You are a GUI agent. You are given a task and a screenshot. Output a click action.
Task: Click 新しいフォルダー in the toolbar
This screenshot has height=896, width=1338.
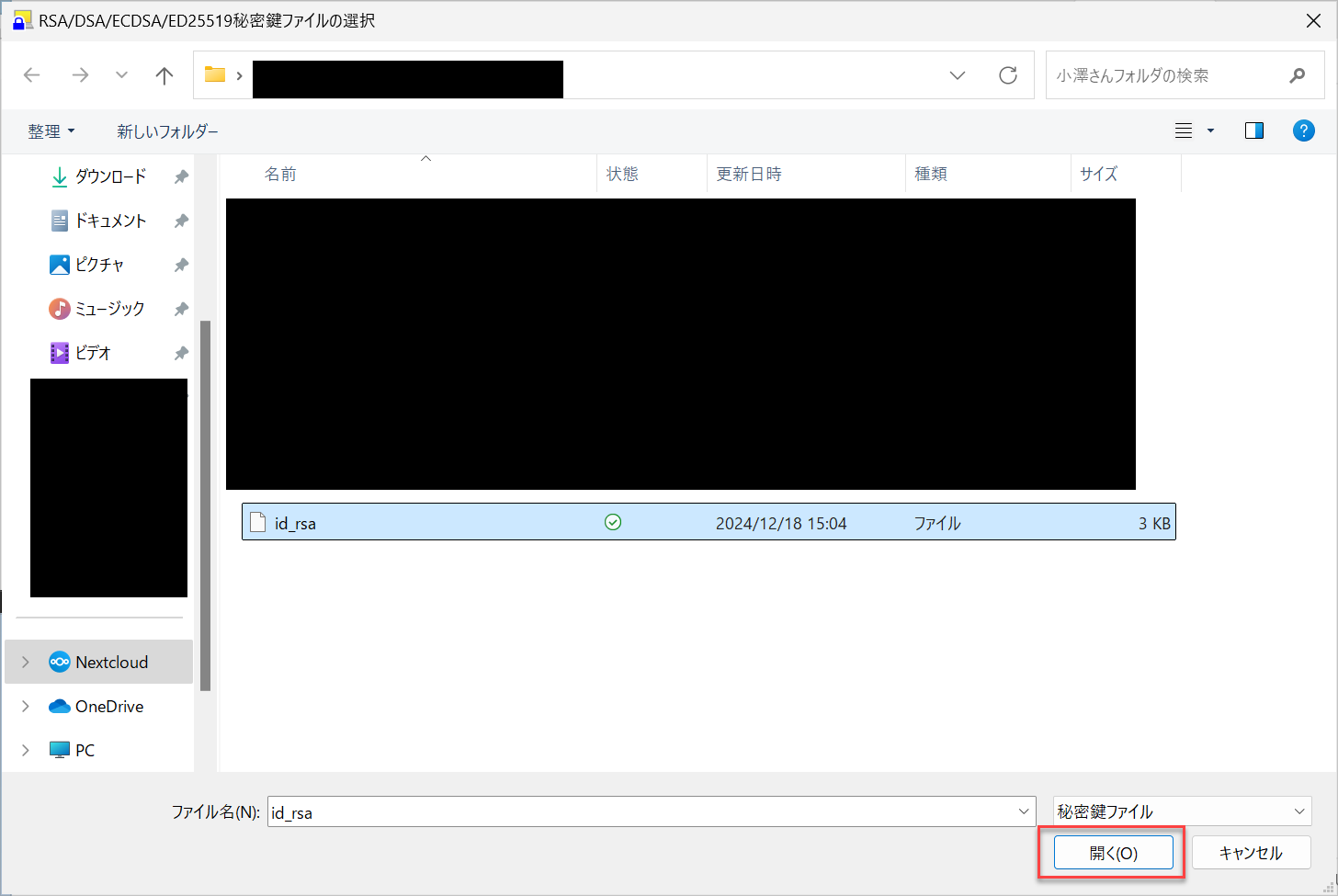tap(167, 131)
